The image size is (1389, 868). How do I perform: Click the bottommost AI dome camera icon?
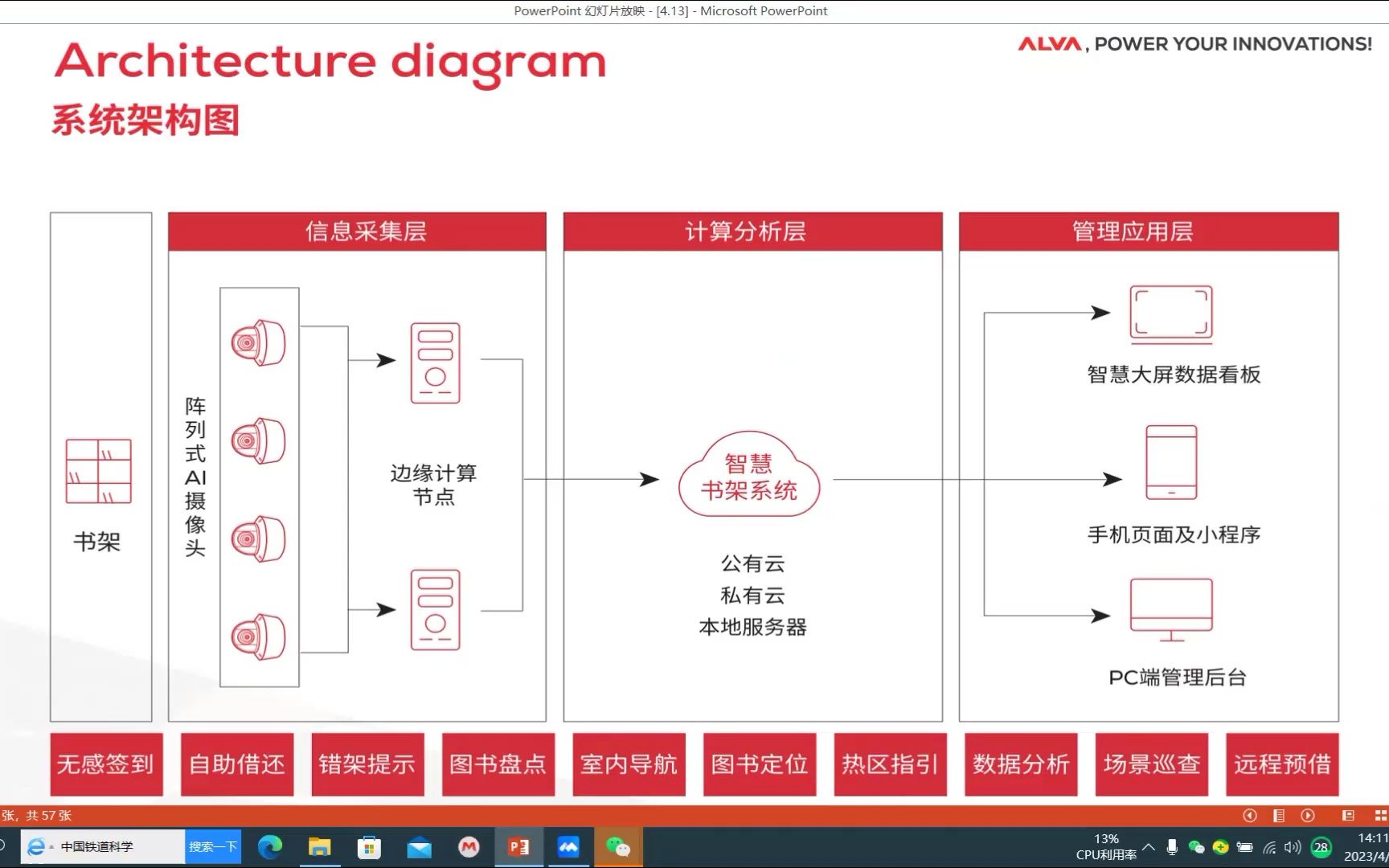(258, 637)
